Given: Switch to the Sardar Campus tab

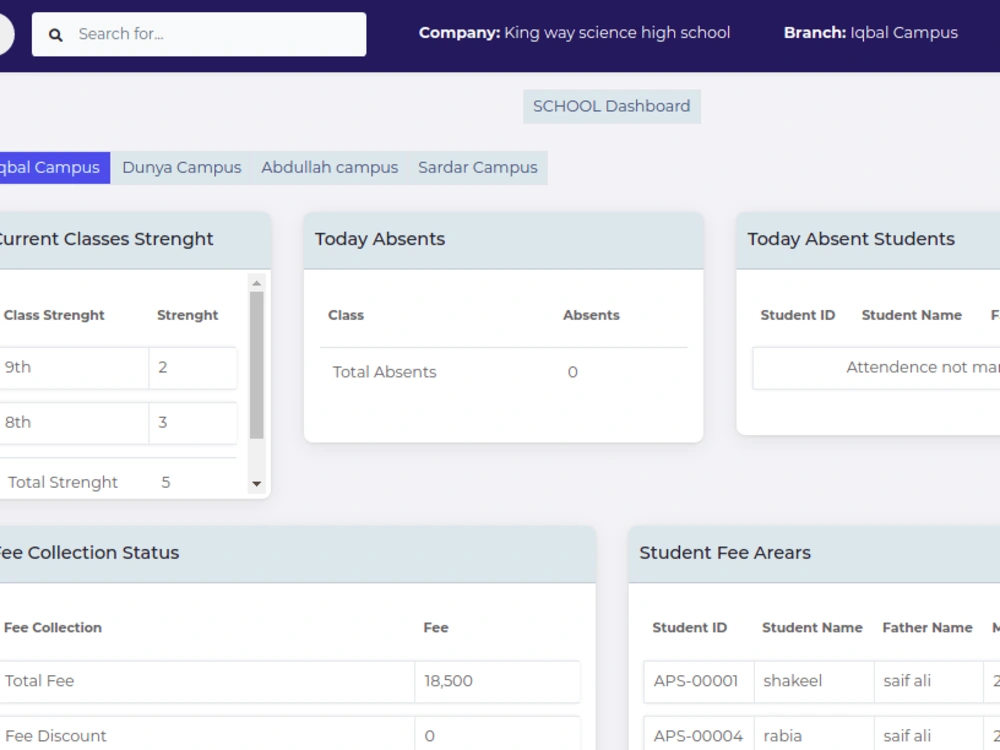Looking at the screenshot, I should coord(478,168).
